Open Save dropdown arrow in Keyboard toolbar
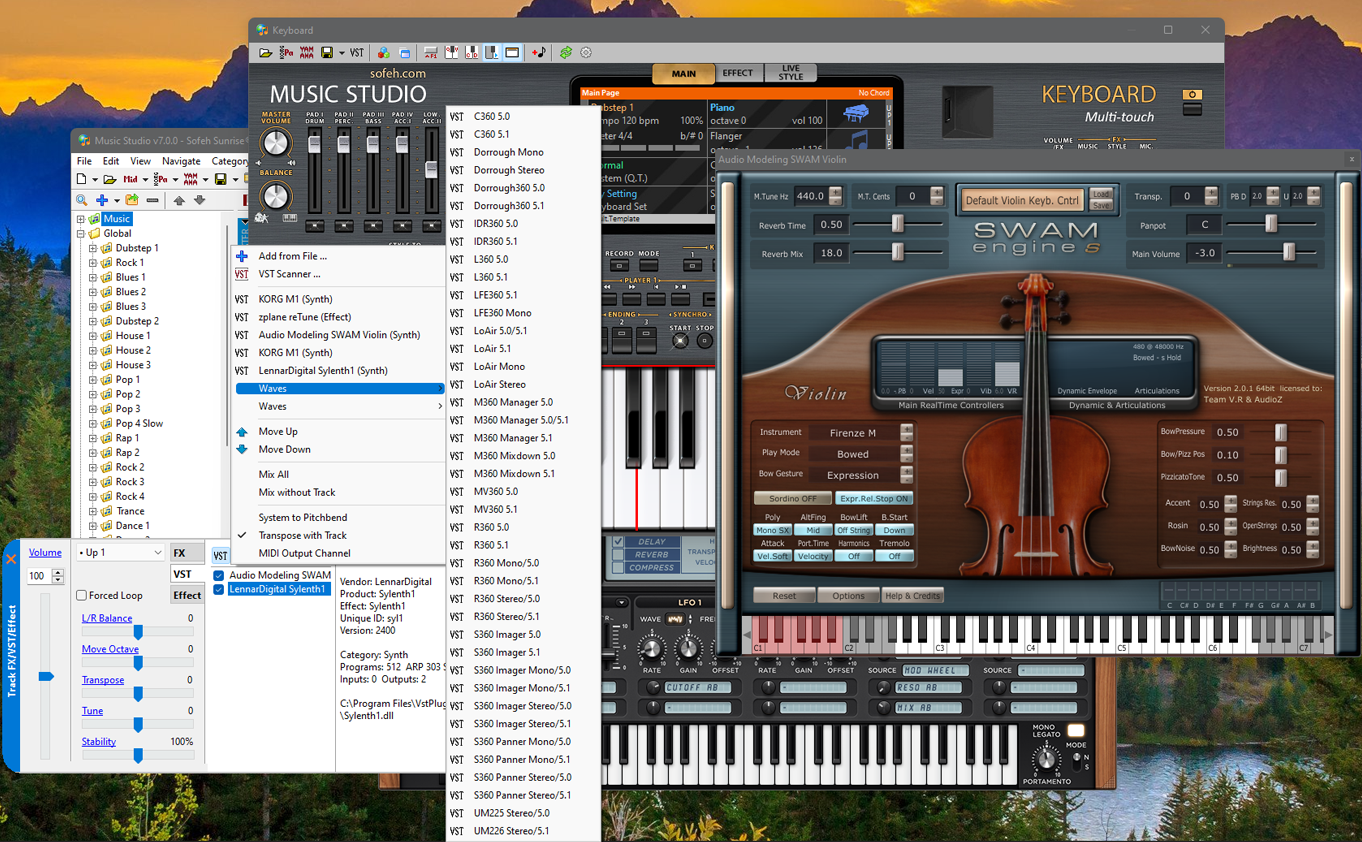This screenshot has width=1362, height=842. 342,52
